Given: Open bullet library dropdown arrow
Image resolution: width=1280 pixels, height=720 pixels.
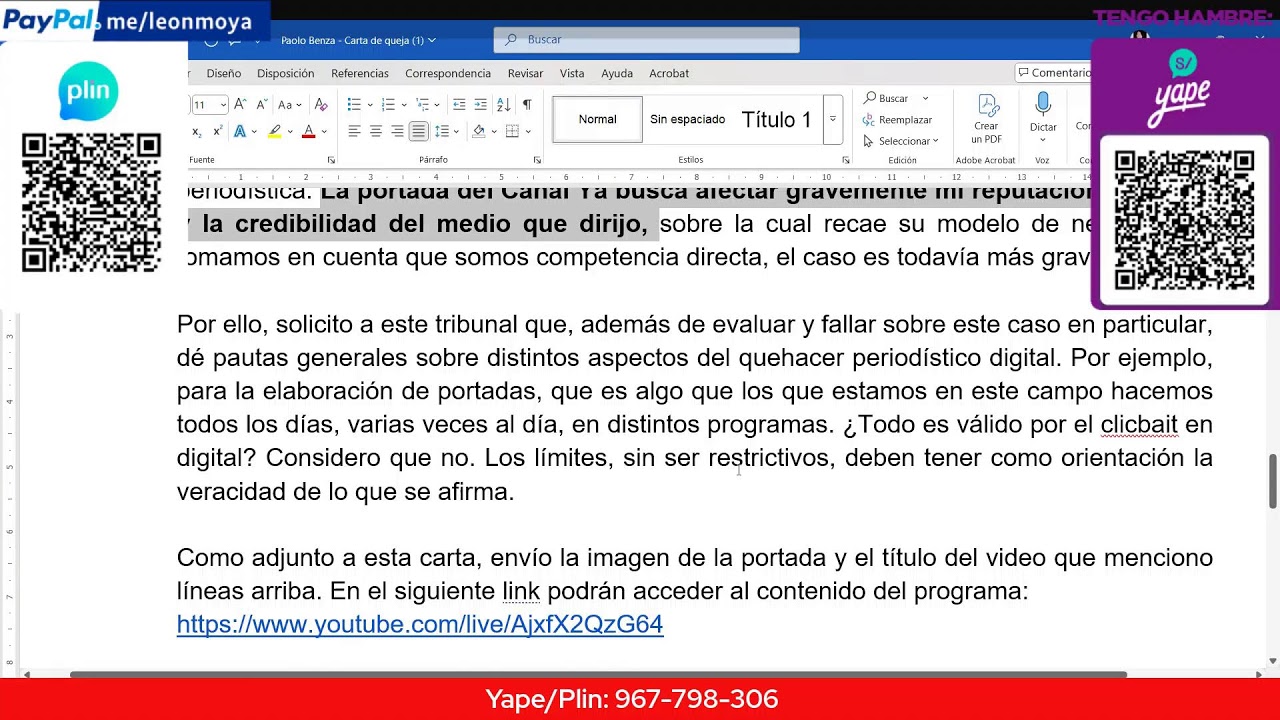Looking at the screenshot, I should click(370, 104).
